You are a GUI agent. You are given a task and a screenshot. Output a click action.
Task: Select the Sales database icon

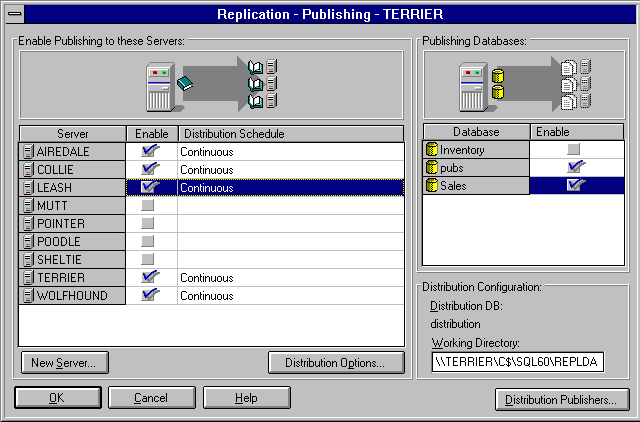click(432, 186)
